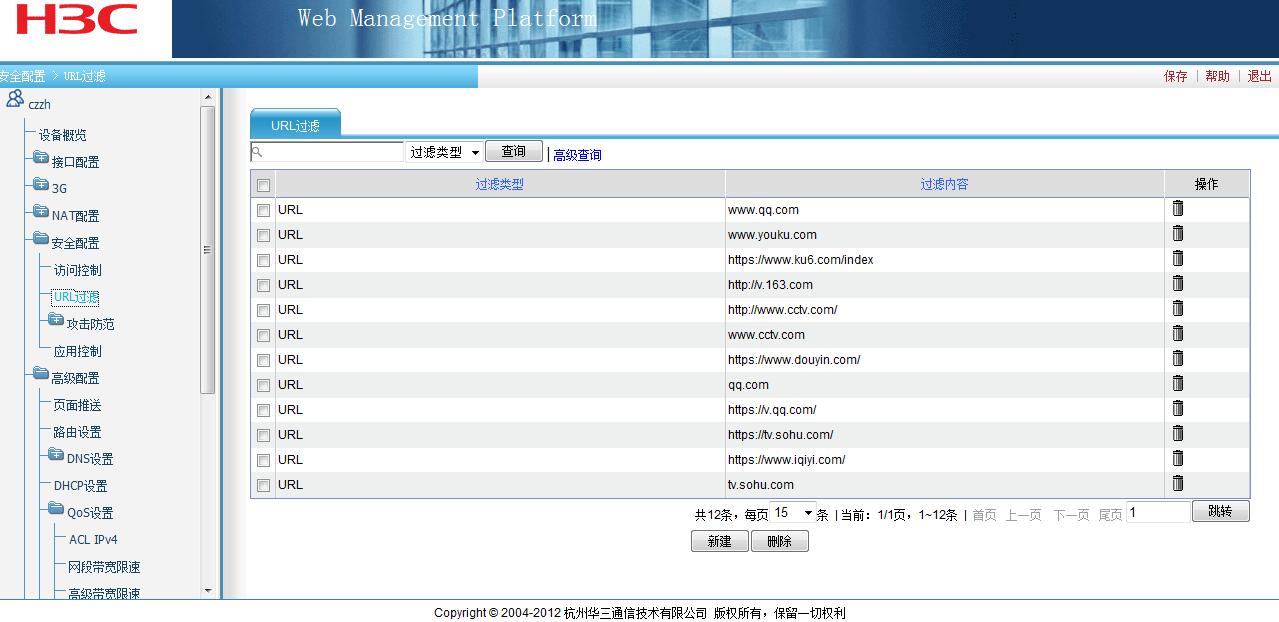The width and height of the screenshot is (1279, 622).
Task: Delete the www.qq.com filter via trash icon
Action: pyautogui.click(x=1178, y=208)
